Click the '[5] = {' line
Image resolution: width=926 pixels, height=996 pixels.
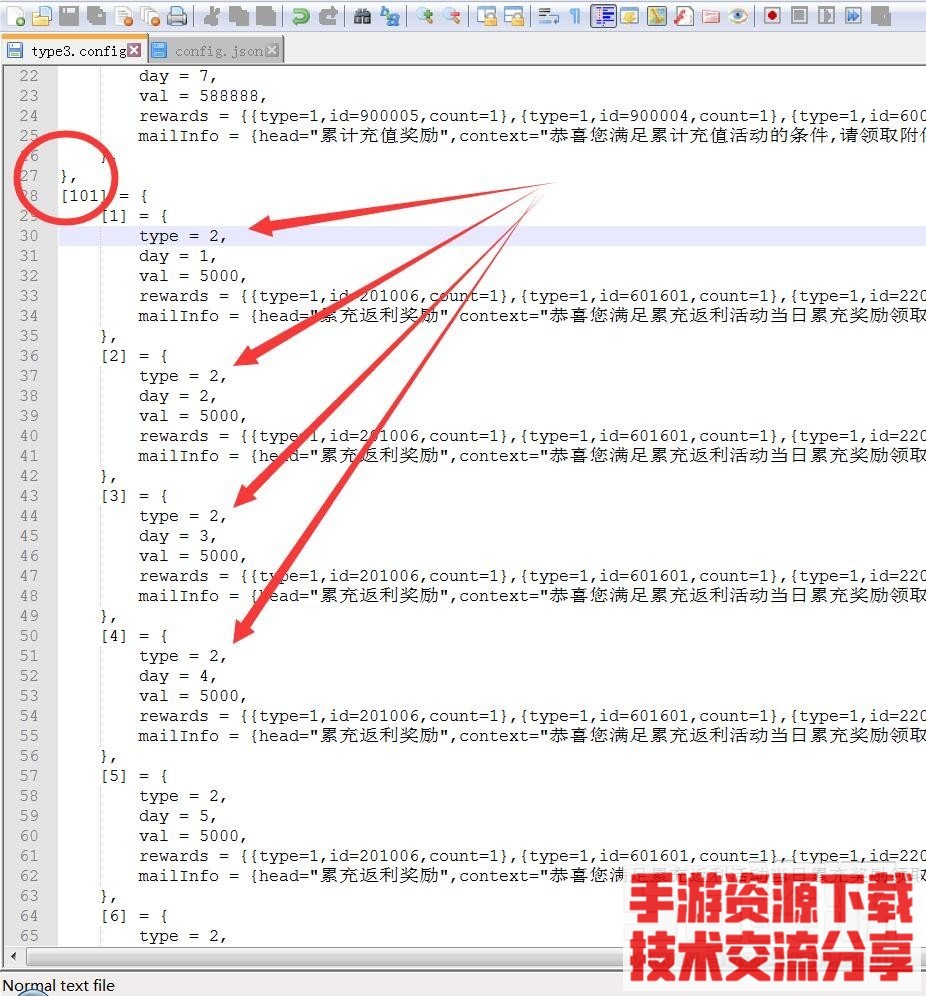click(135, 776)
